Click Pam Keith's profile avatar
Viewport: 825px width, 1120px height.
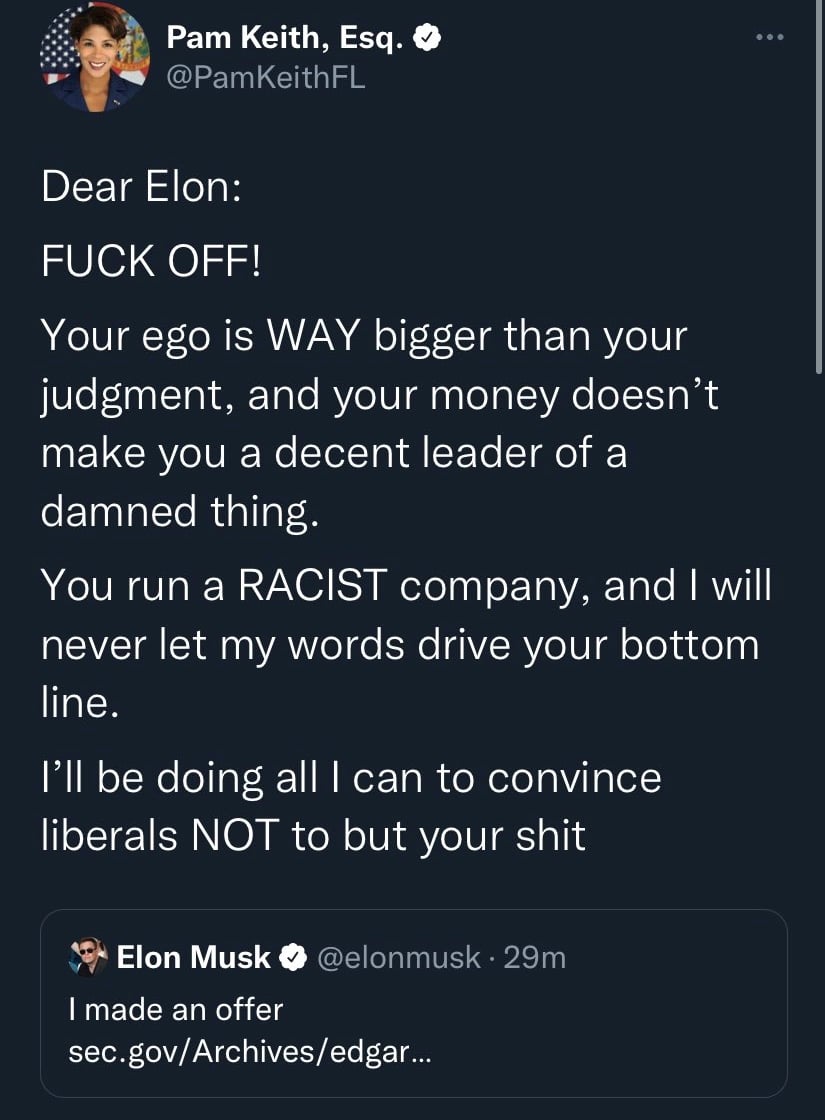point(94,56)
